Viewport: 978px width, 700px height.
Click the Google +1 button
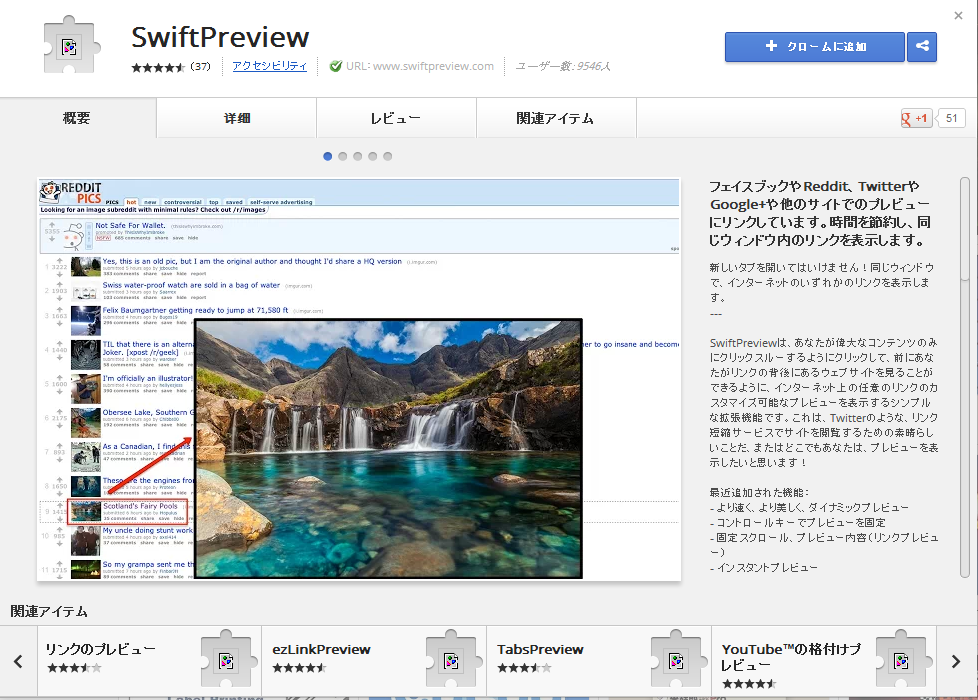point(916,118)
